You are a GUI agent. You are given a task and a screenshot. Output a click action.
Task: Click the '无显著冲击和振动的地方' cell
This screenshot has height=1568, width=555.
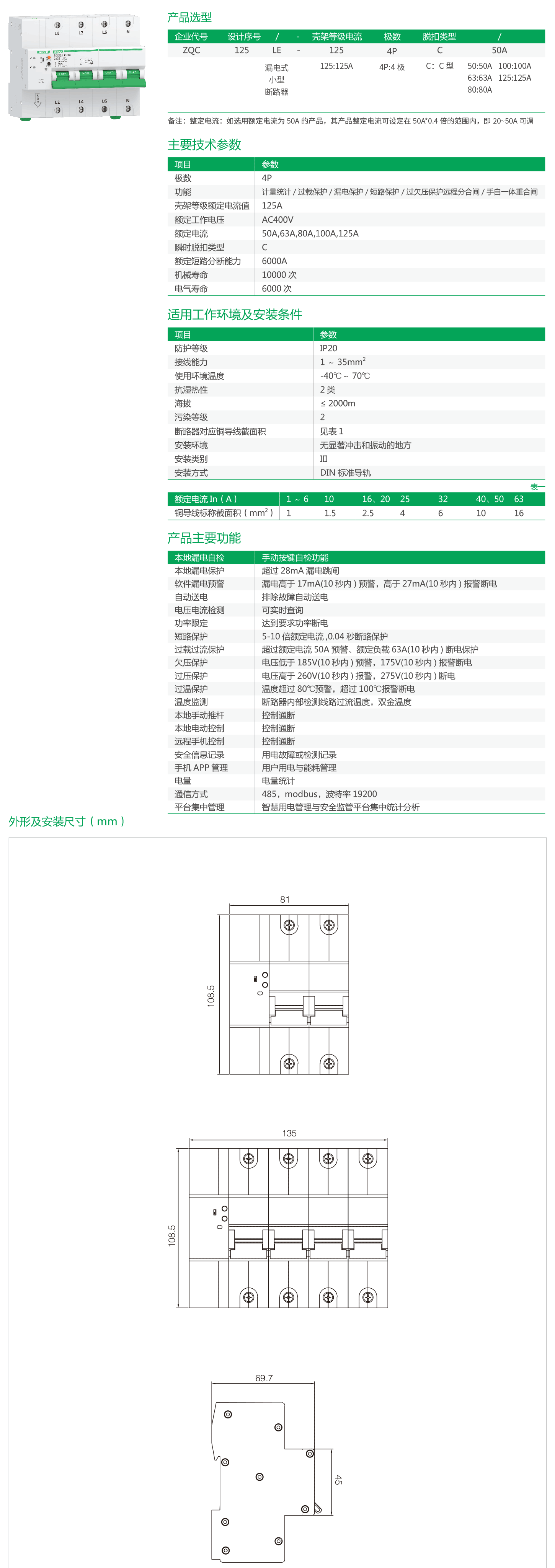coord(366,445)
